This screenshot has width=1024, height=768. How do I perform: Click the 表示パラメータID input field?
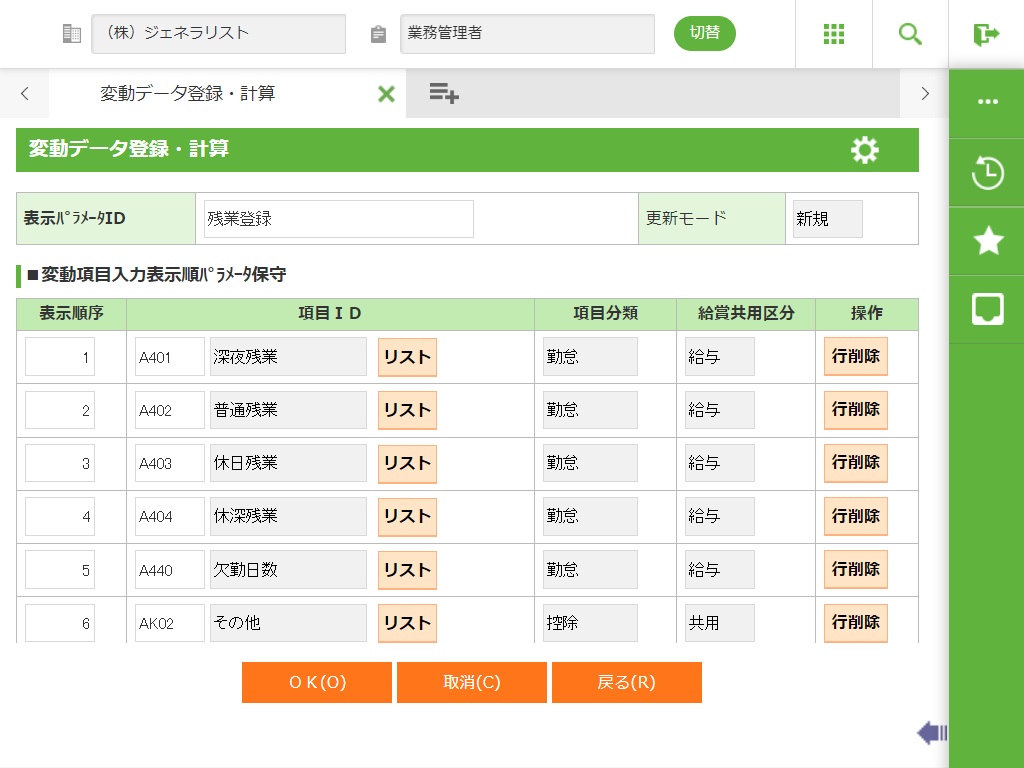pyautogui.click(x=338, y=219)
